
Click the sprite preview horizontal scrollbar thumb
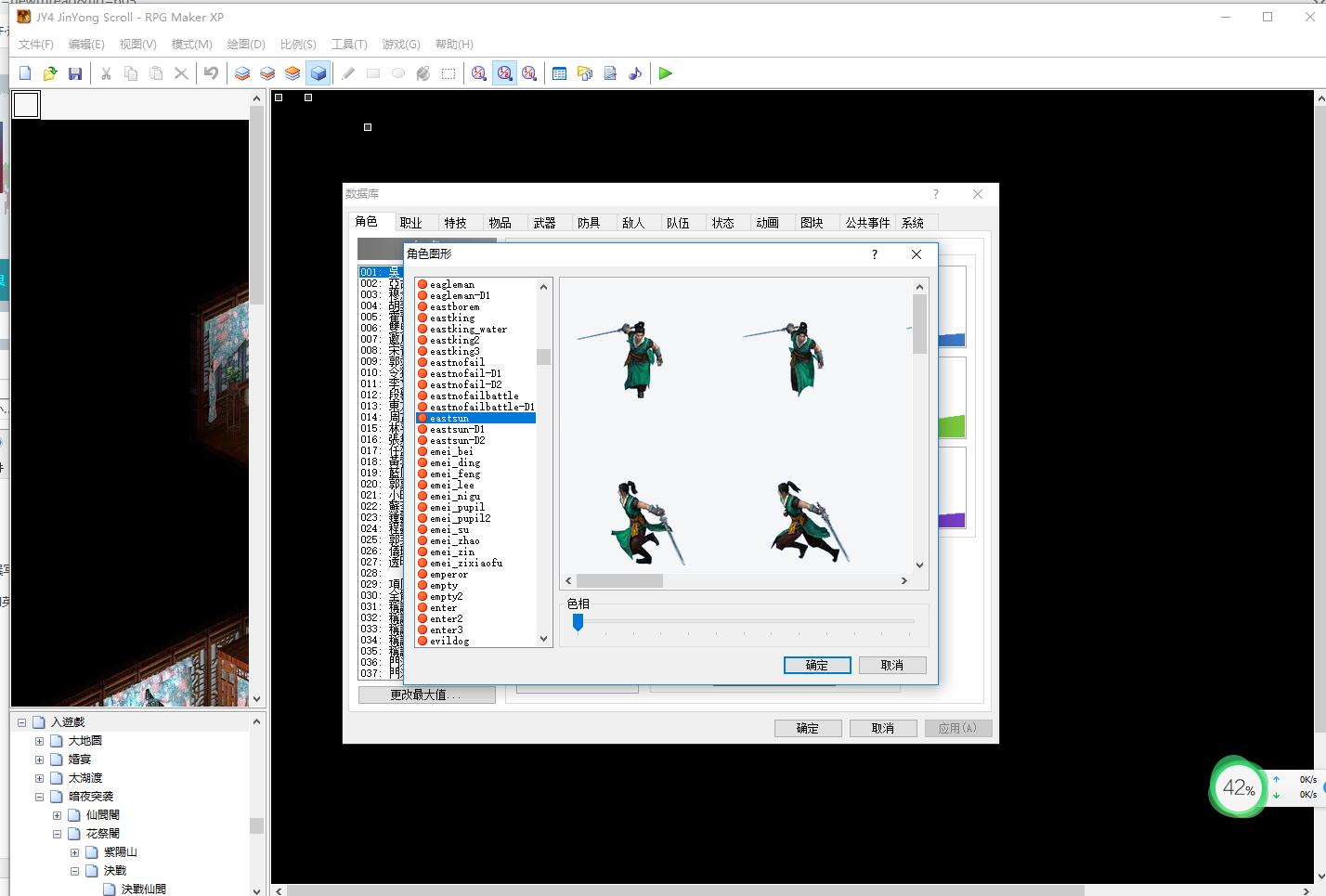[619, 580]
